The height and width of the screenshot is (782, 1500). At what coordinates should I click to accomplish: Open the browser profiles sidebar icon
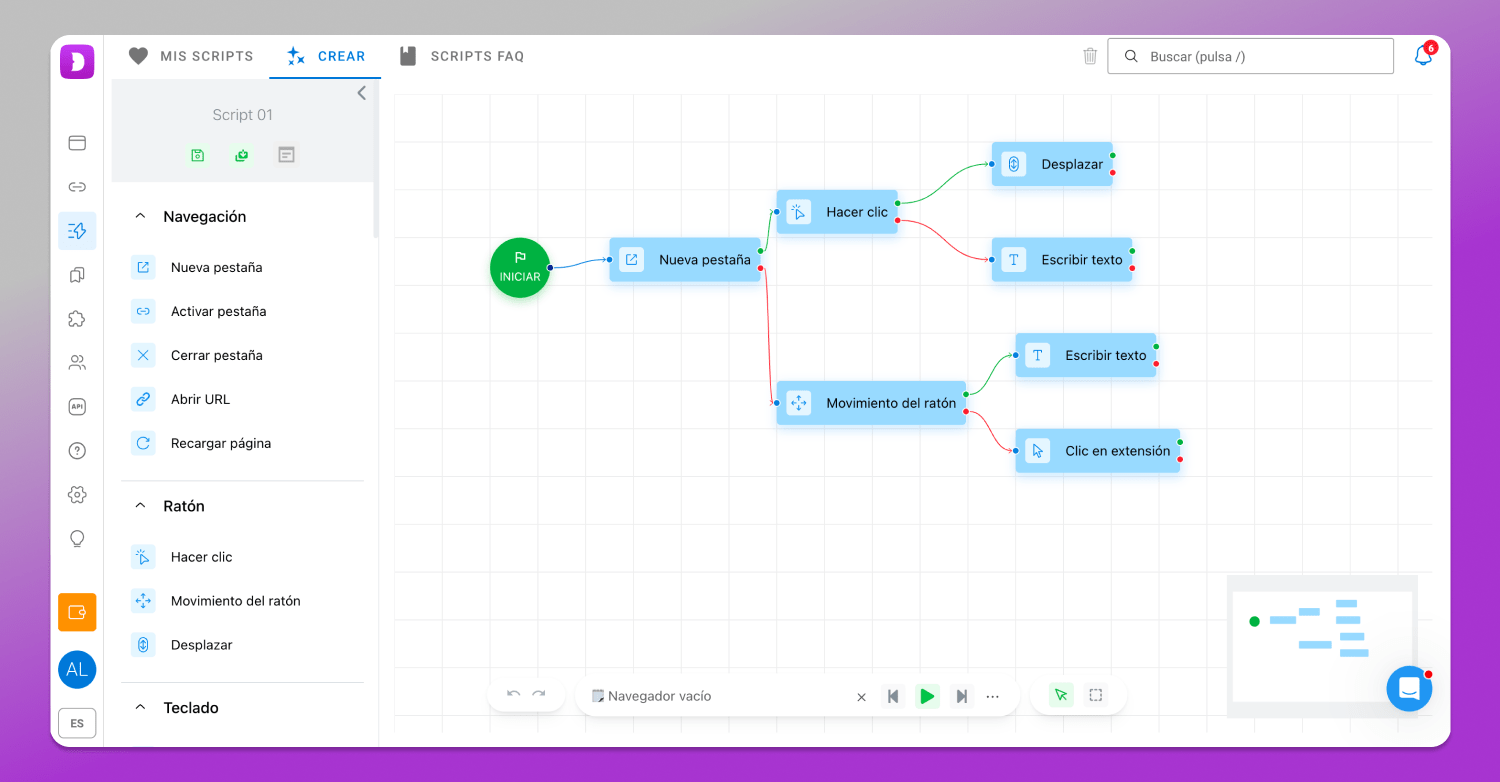(x=77, y=143)
